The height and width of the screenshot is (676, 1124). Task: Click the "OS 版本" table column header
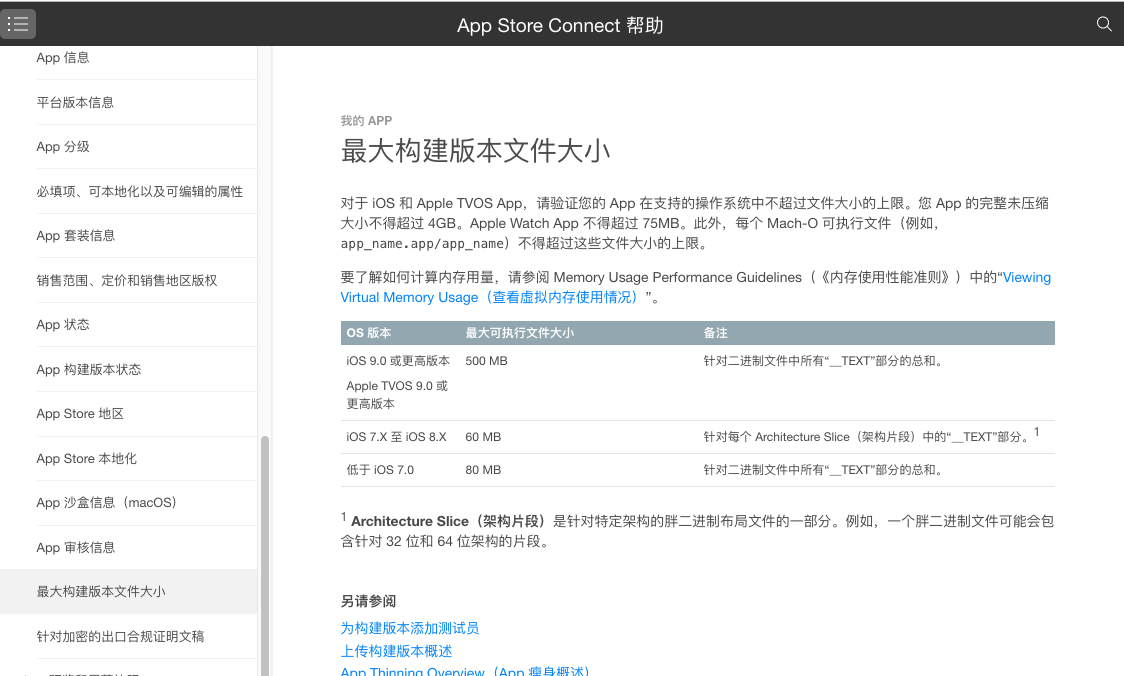(x=368, y=333)
